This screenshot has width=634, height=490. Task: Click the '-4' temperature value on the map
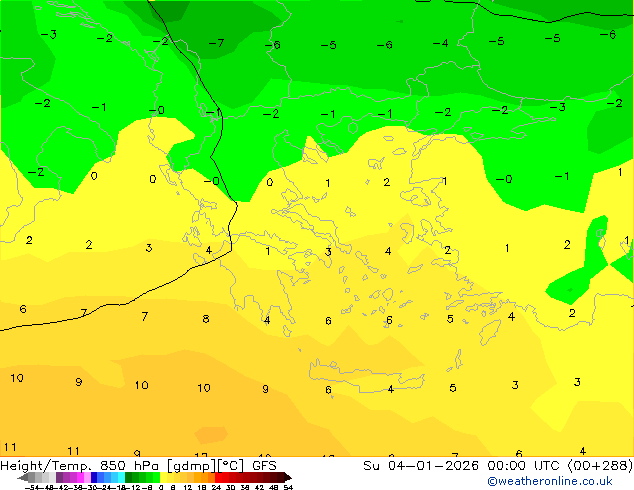(440, 42)
